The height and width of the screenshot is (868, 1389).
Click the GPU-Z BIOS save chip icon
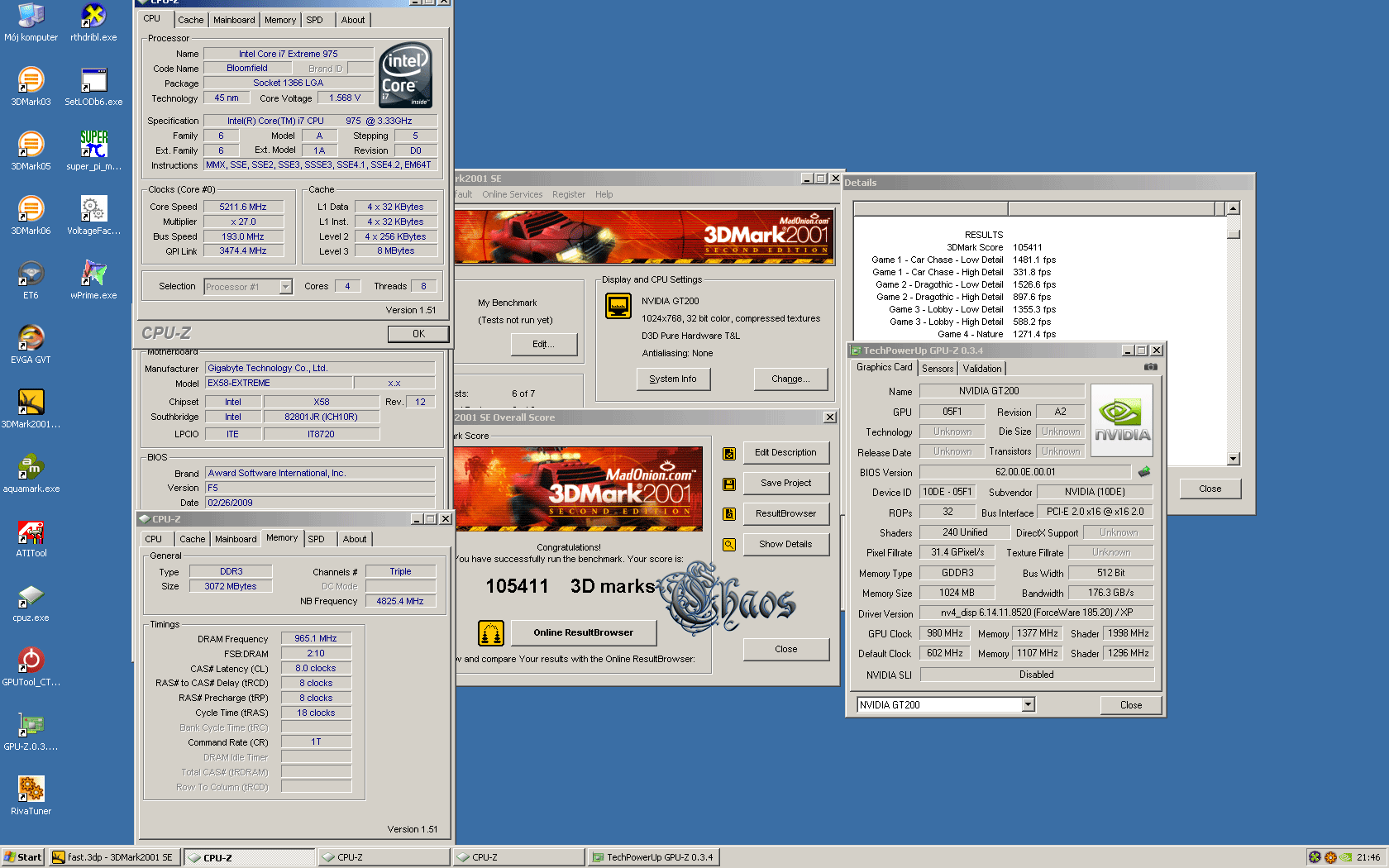click(x=1144, y=472)
